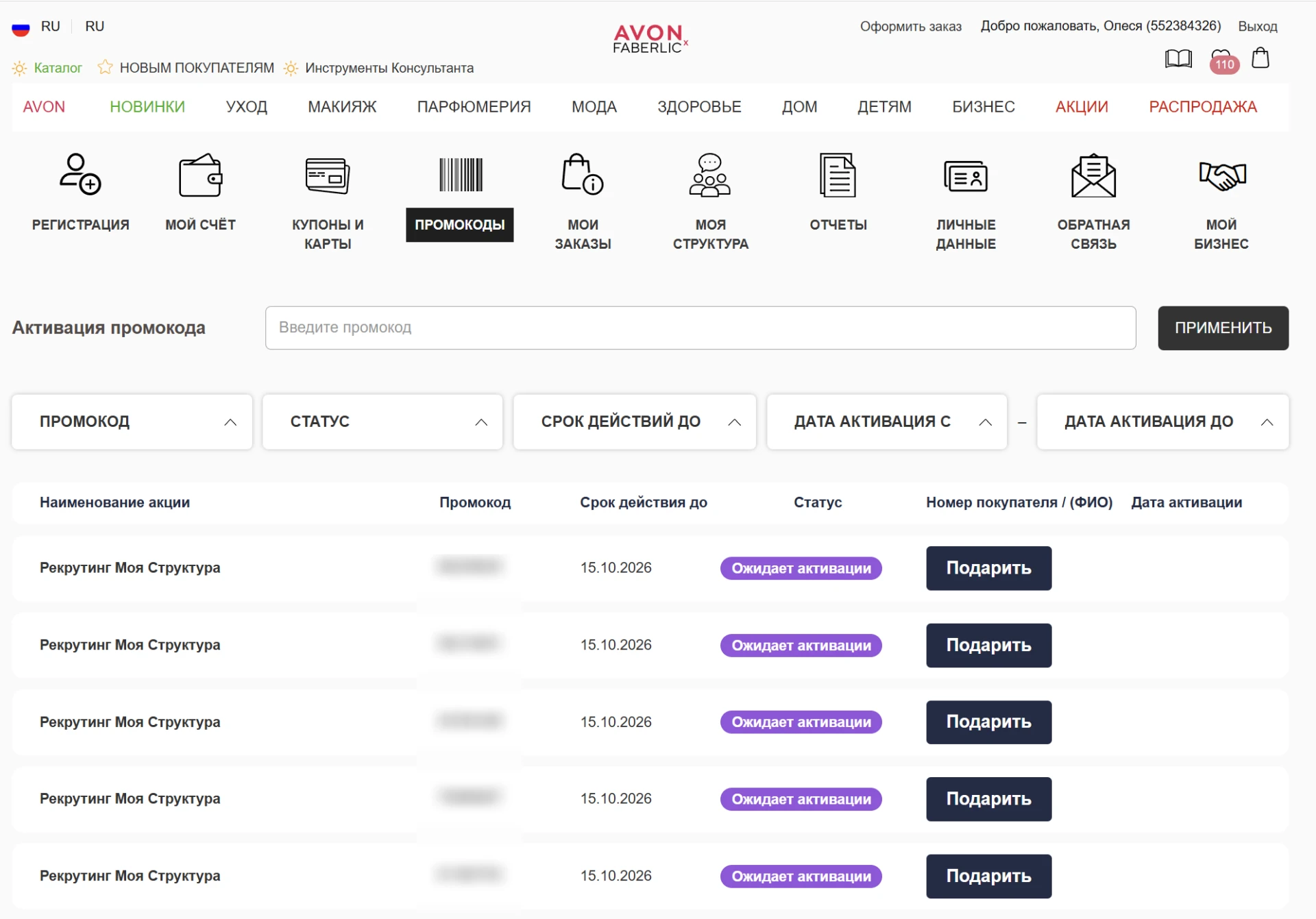Click Подарить in the last promo row
The width and height of the screenshot is (1316, 919).
click(989, 877)
